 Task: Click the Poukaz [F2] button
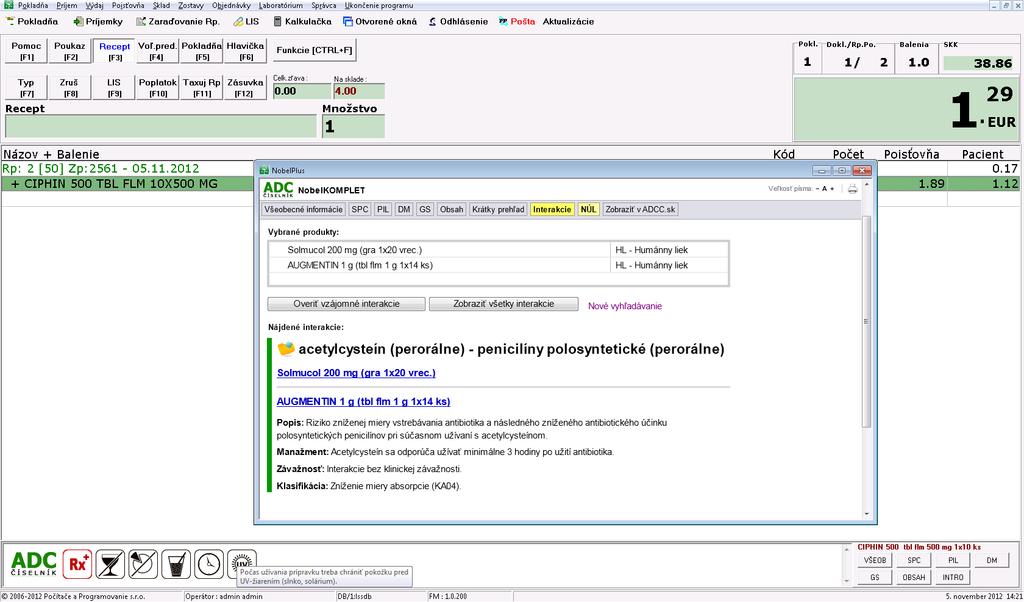(x=70, y=51)
